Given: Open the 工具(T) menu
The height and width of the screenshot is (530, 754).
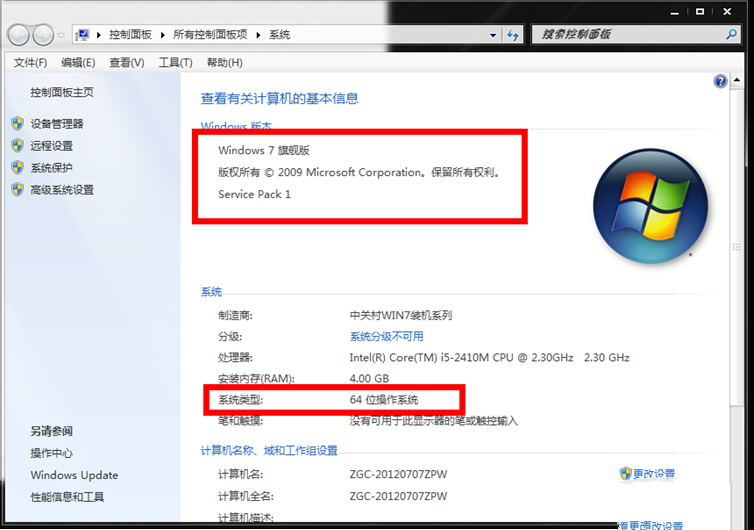Looking at the screenshot, I should click(x=175, y=62).
